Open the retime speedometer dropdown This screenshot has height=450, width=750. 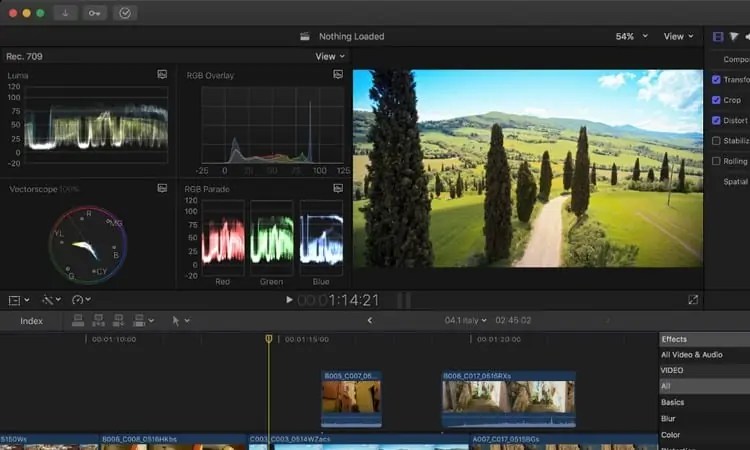(x=81, y=300)
